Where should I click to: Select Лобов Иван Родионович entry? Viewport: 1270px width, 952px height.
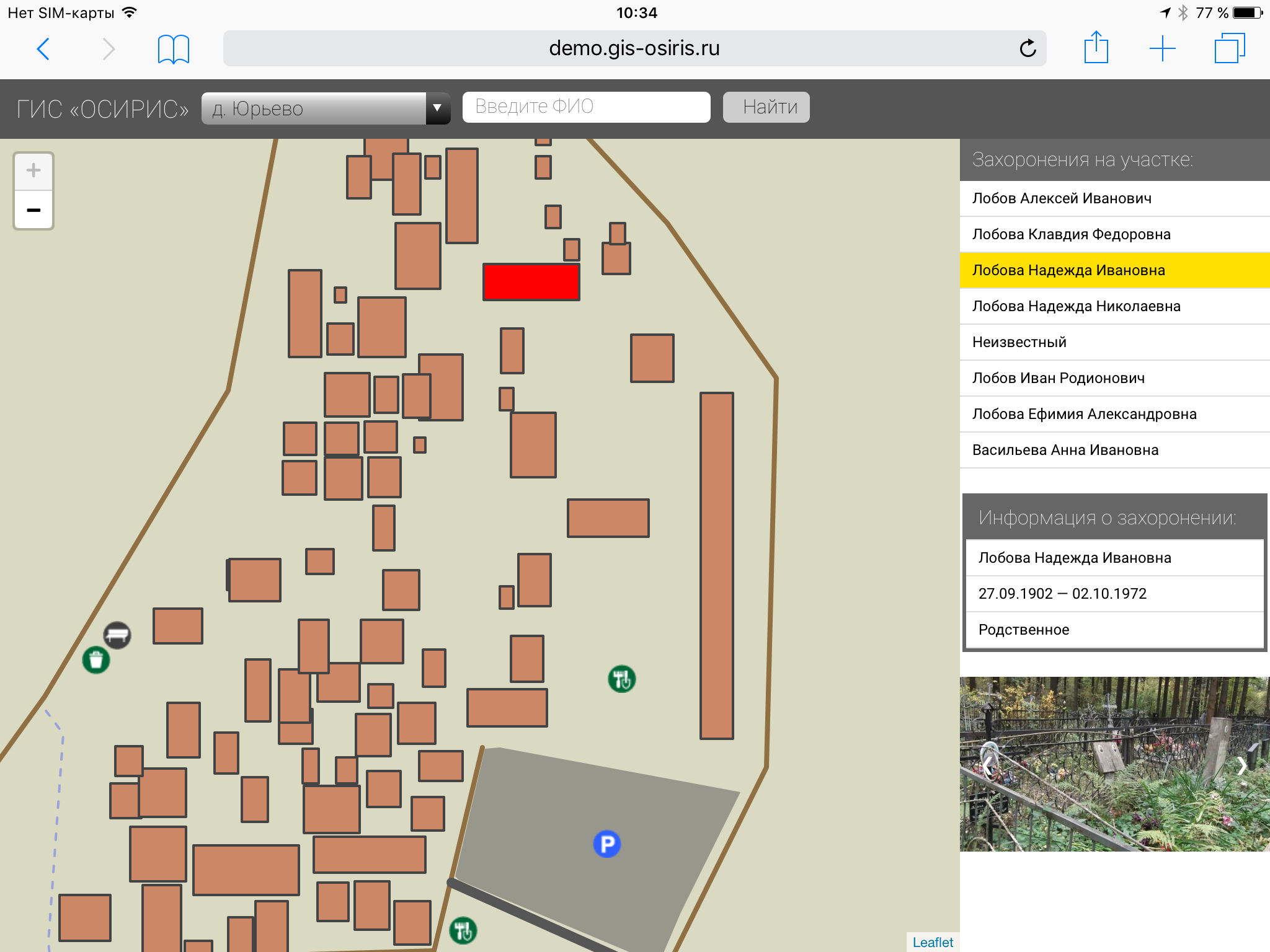click(x=1114, y=378)
